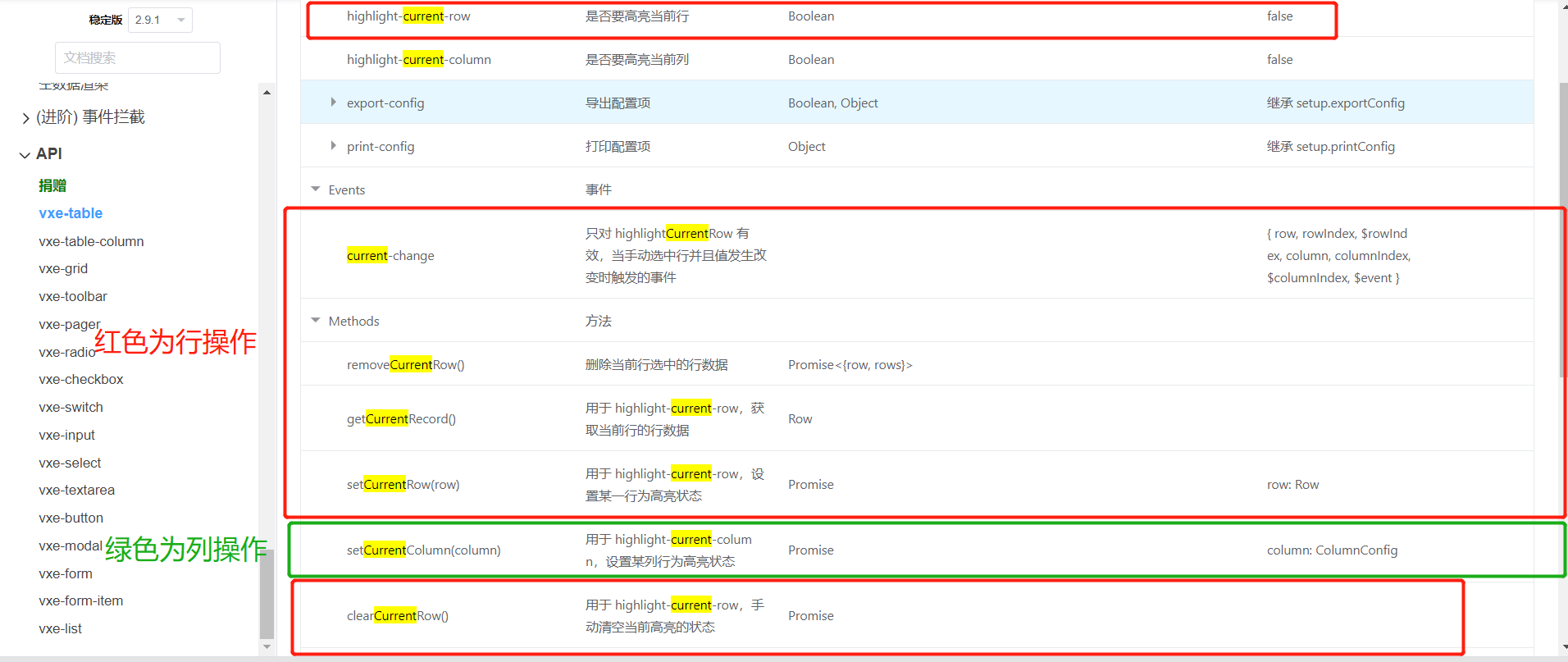Click the clearCurrentRow() method name
Viewport: 1568px width, 662px height.
coord(398,616)
